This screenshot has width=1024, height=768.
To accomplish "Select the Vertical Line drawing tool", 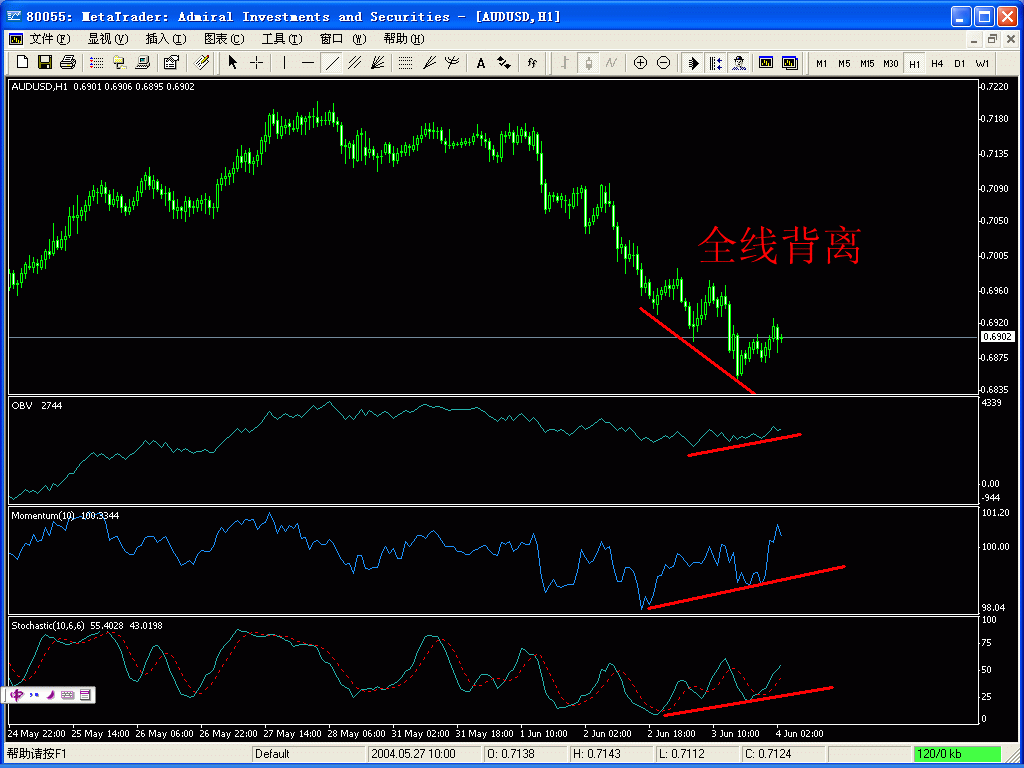I will tap(284, 63).
